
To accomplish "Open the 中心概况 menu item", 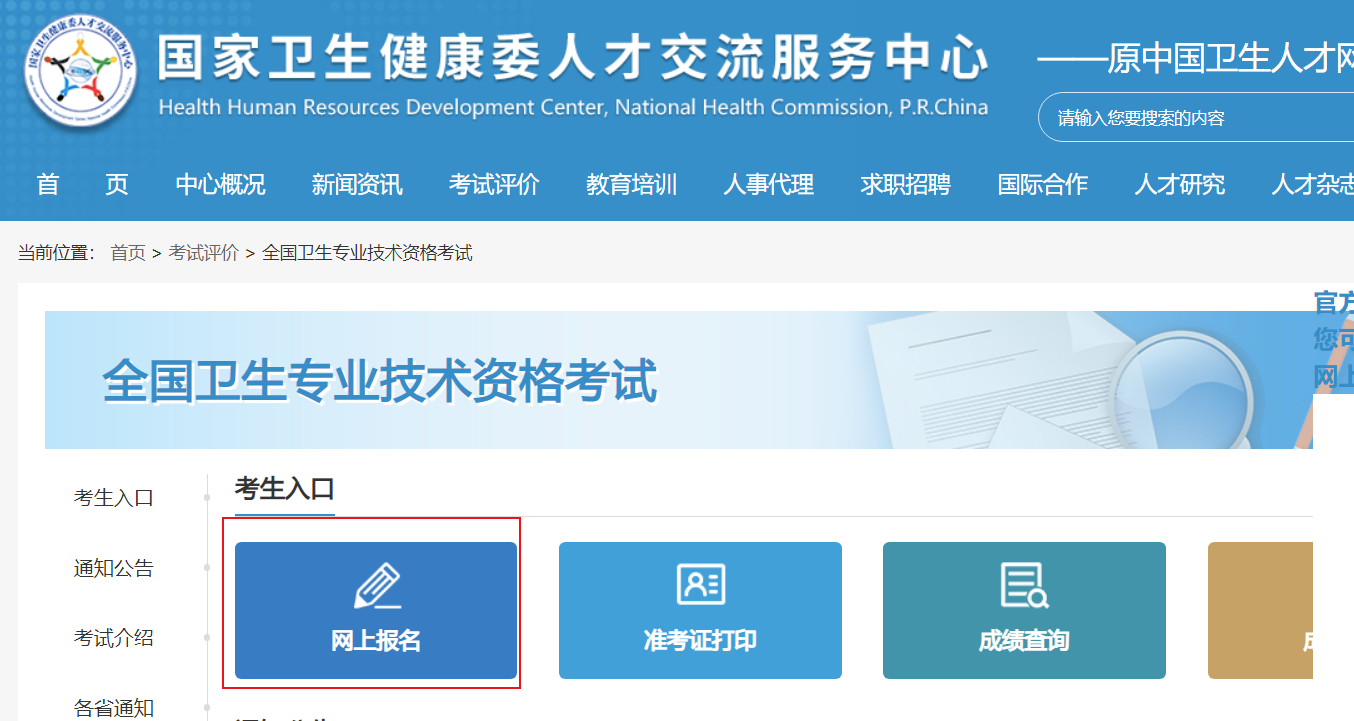I will point(220,185).
